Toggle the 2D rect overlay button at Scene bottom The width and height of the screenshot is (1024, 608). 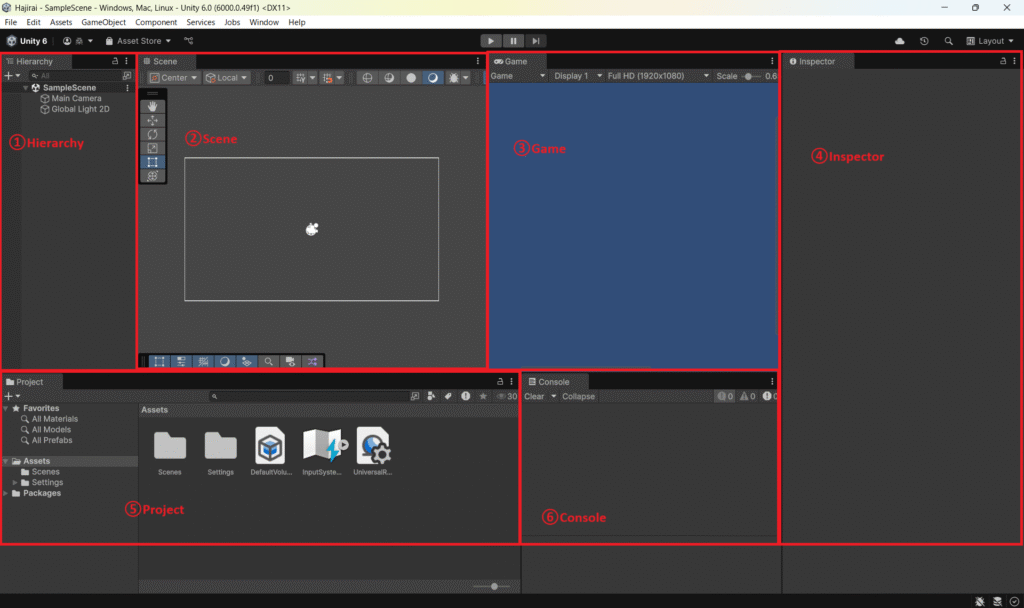coord(159,361)
